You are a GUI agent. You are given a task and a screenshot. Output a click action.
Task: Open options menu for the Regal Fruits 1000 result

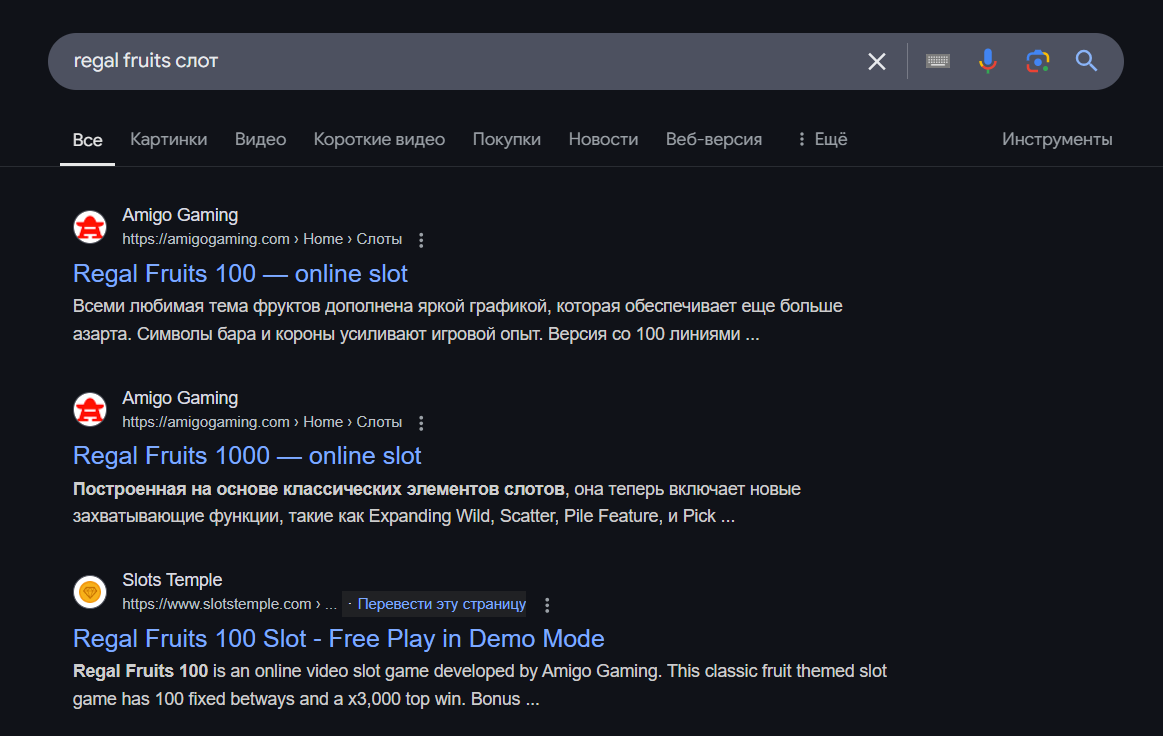click(421, 423)
